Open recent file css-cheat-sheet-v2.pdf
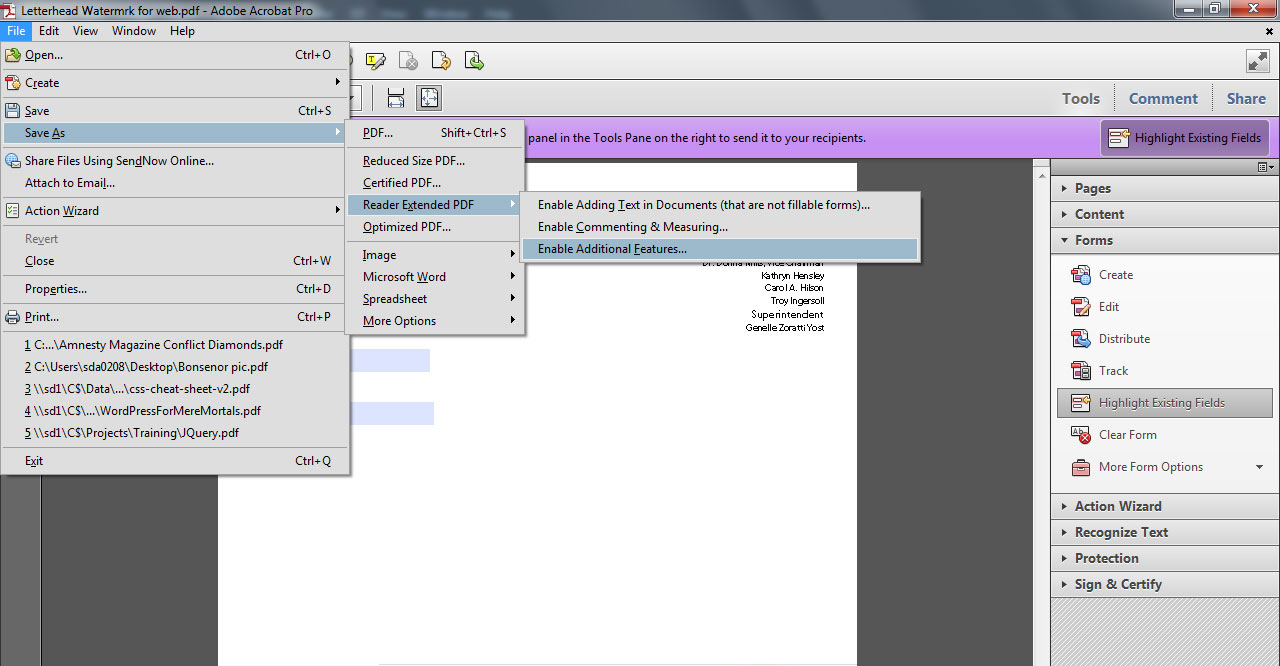Image resolution: width=1280 pixels, height=666 pixels. click(x=175, y=389)
